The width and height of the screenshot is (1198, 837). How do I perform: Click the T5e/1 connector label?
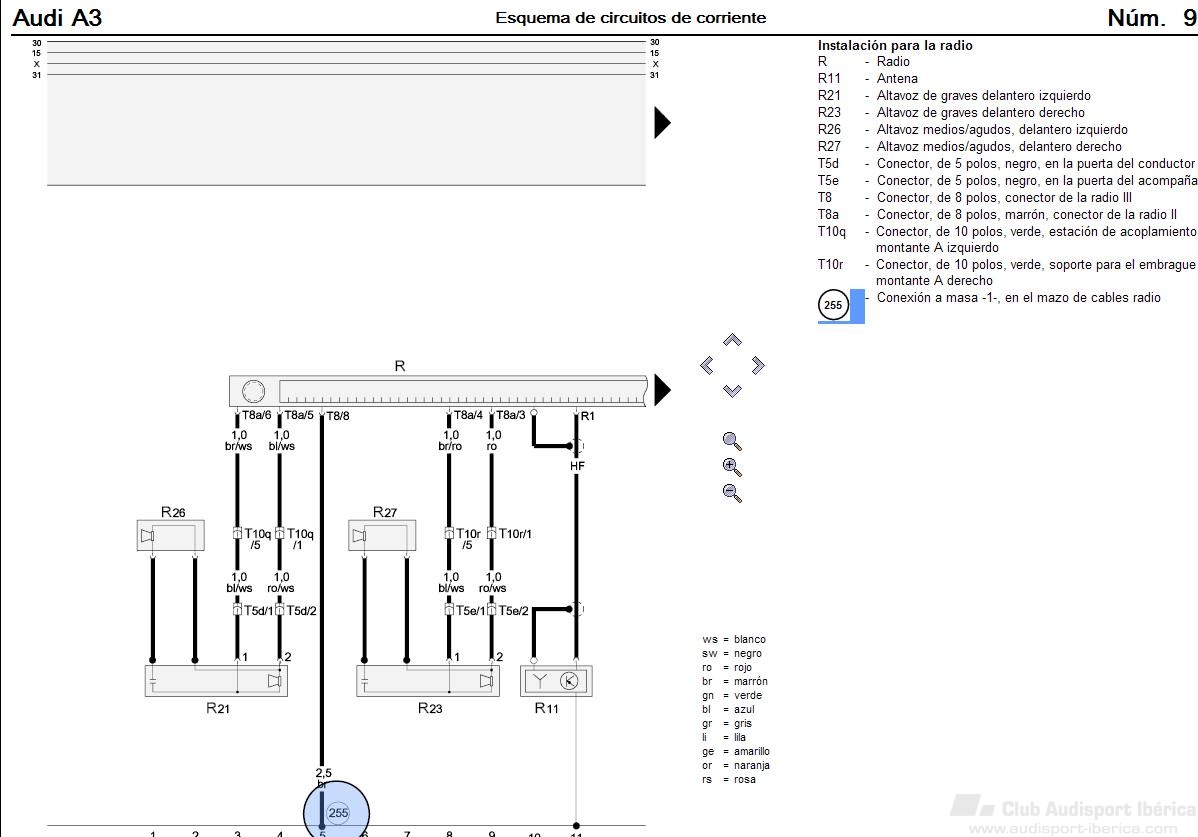coord(470,611)
